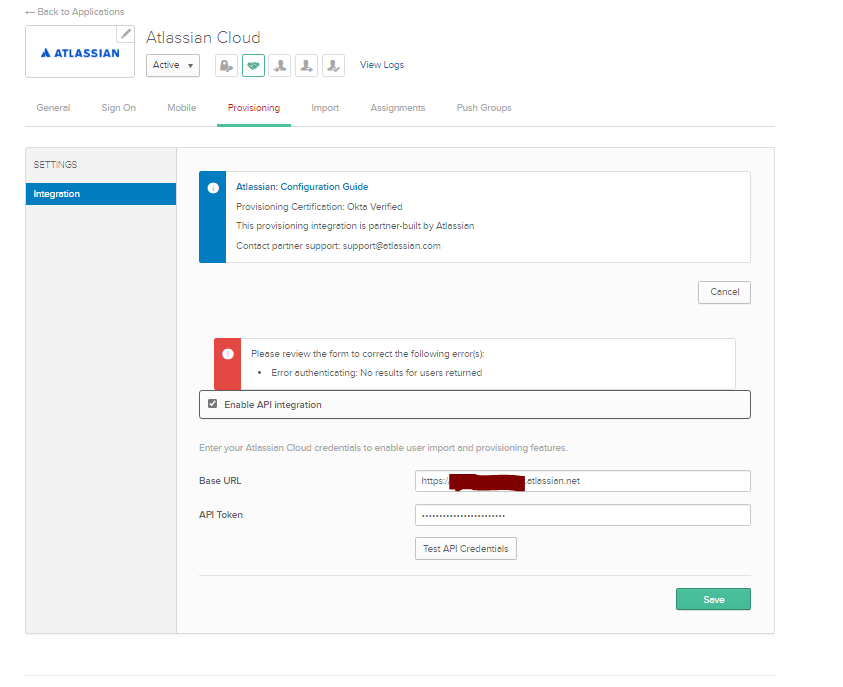Click the 'Contact partner support' text line
Image resolution: width=843 pixels, height=687 pixels.
[338, 246]
